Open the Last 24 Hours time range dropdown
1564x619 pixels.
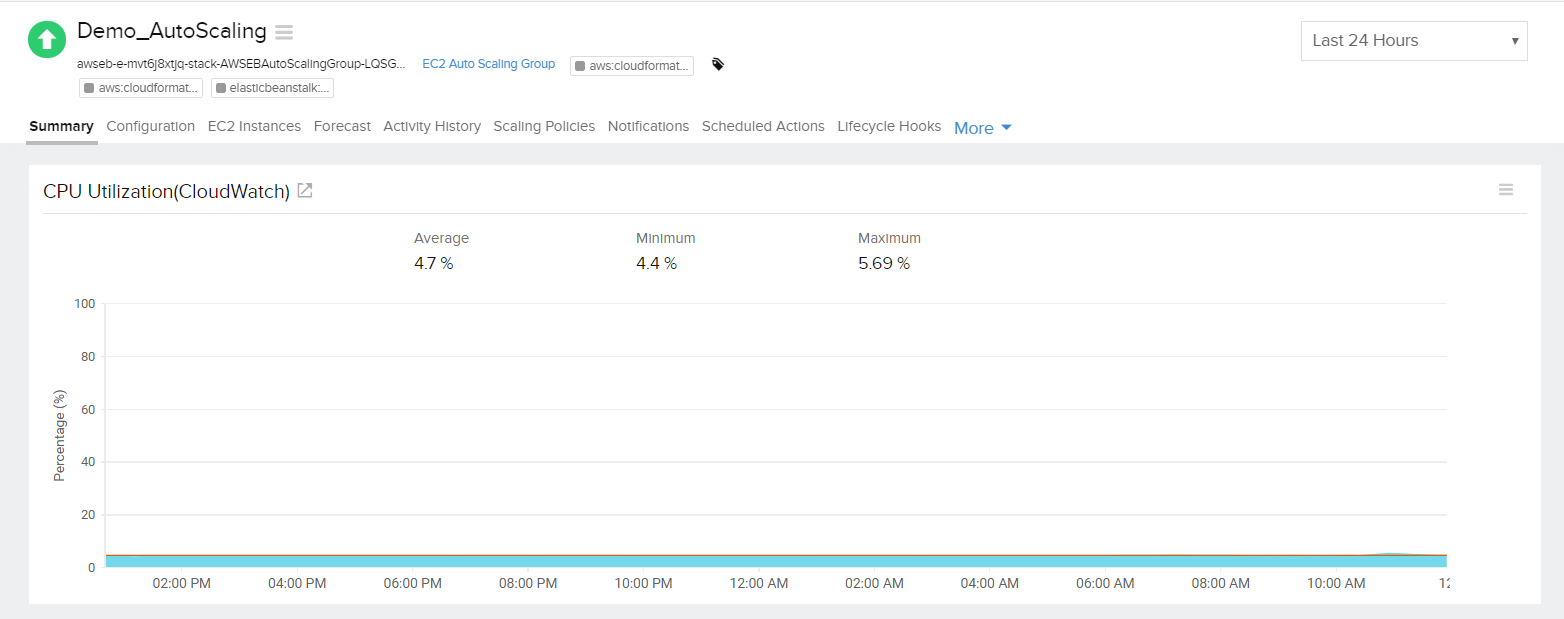(1413, 40)
